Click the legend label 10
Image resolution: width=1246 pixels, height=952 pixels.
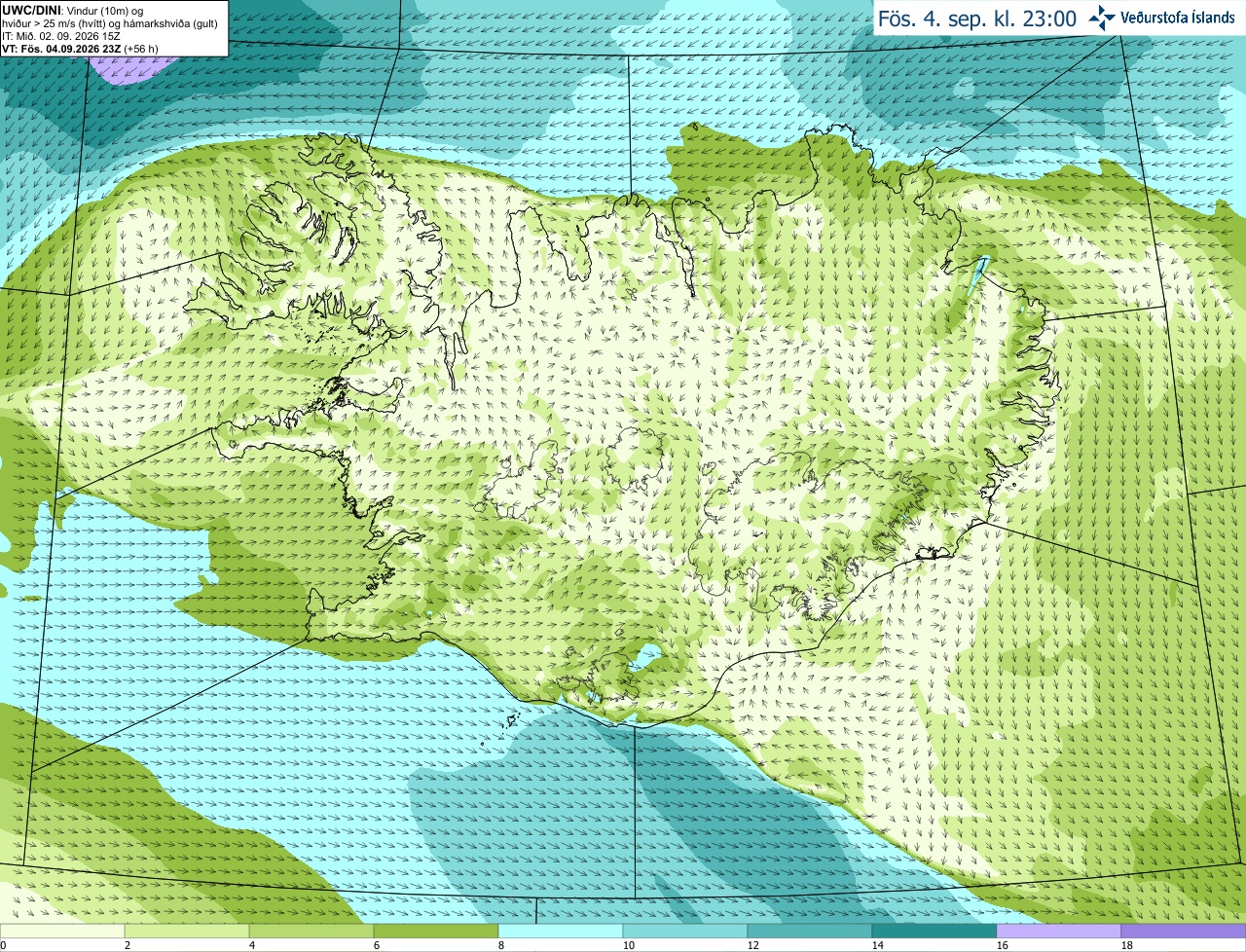629,945
